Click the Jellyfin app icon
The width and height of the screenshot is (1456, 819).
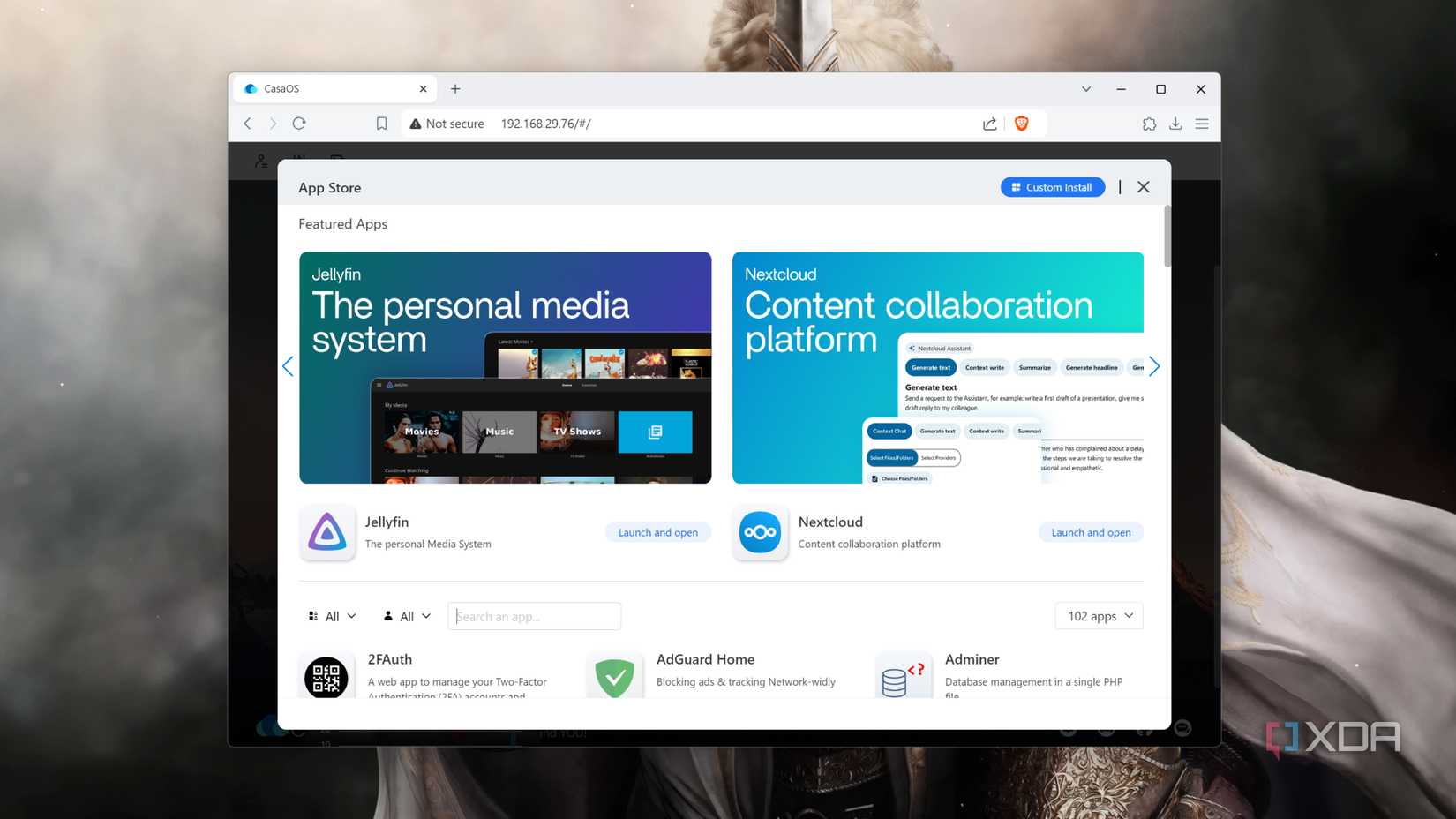pos(327,532)
